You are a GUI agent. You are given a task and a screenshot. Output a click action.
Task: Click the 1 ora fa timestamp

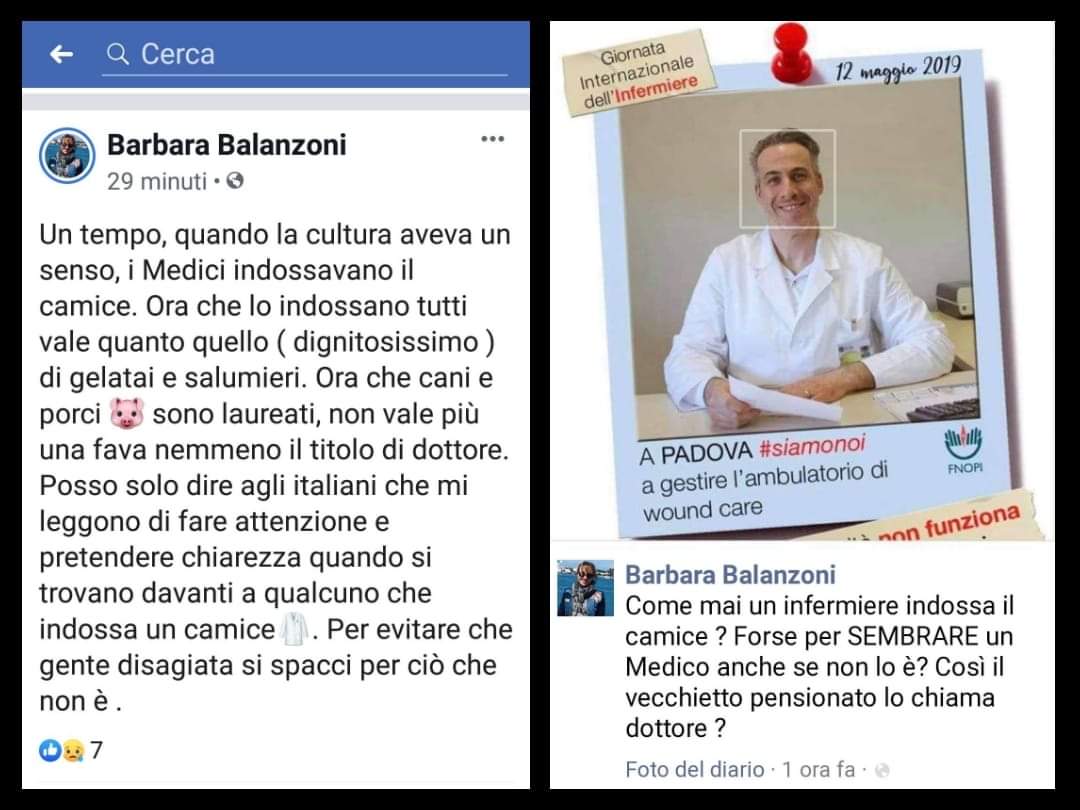[818, 769]
